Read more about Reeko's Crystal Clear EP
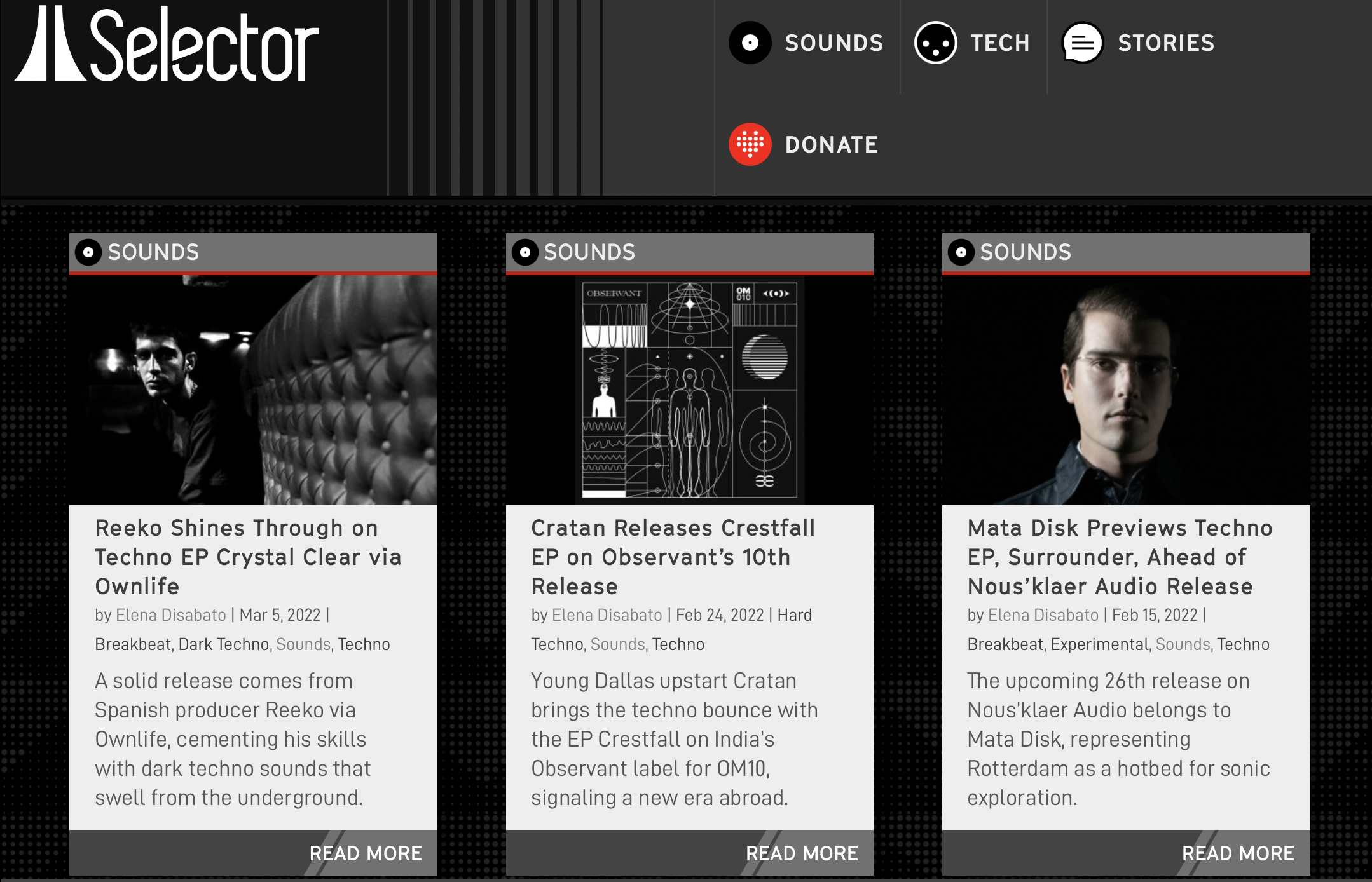This screenshot has width=1372, height=882. pyautogui.click(x=365, y=853)
